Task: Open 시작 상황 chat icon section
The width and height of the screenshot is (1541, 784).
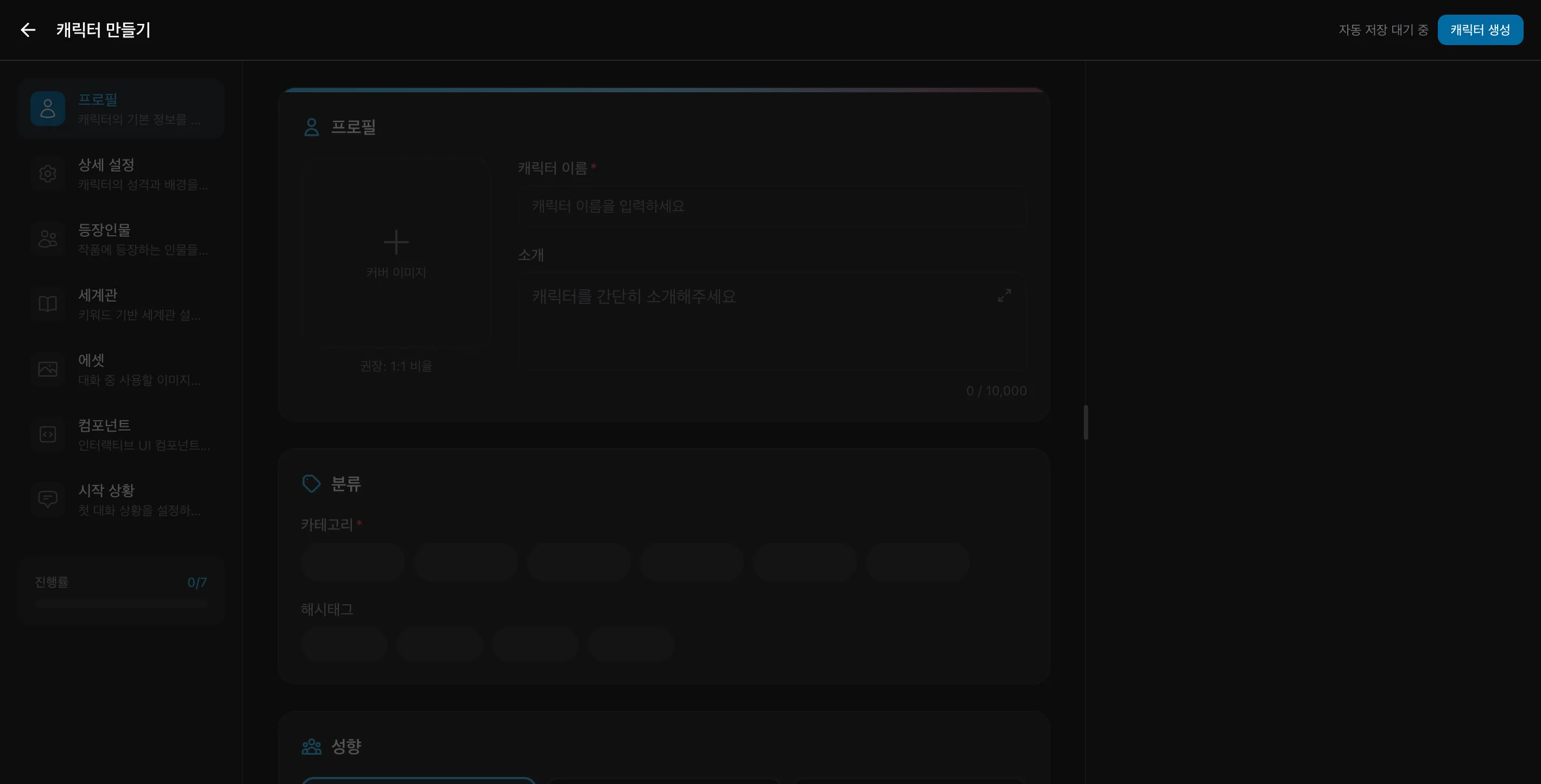Action: [x=48, y=500]
